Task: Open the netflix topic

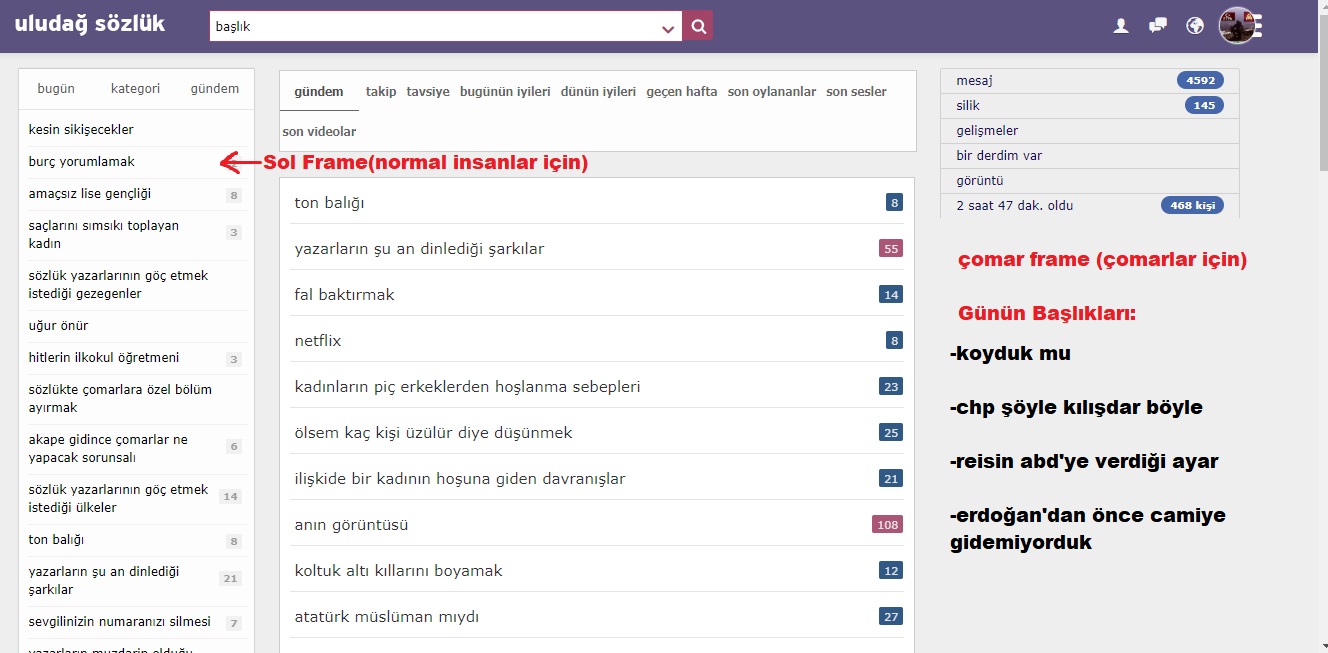Action: 318,341
